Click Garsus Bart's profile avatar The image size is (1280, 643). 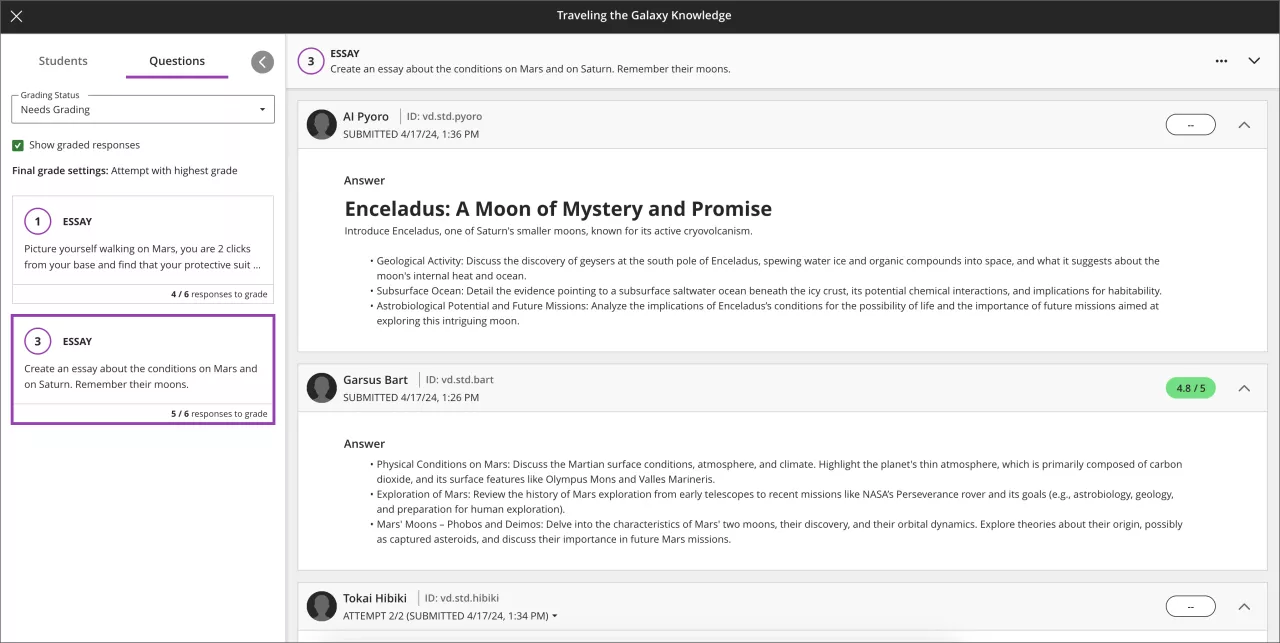click(321, 388)
